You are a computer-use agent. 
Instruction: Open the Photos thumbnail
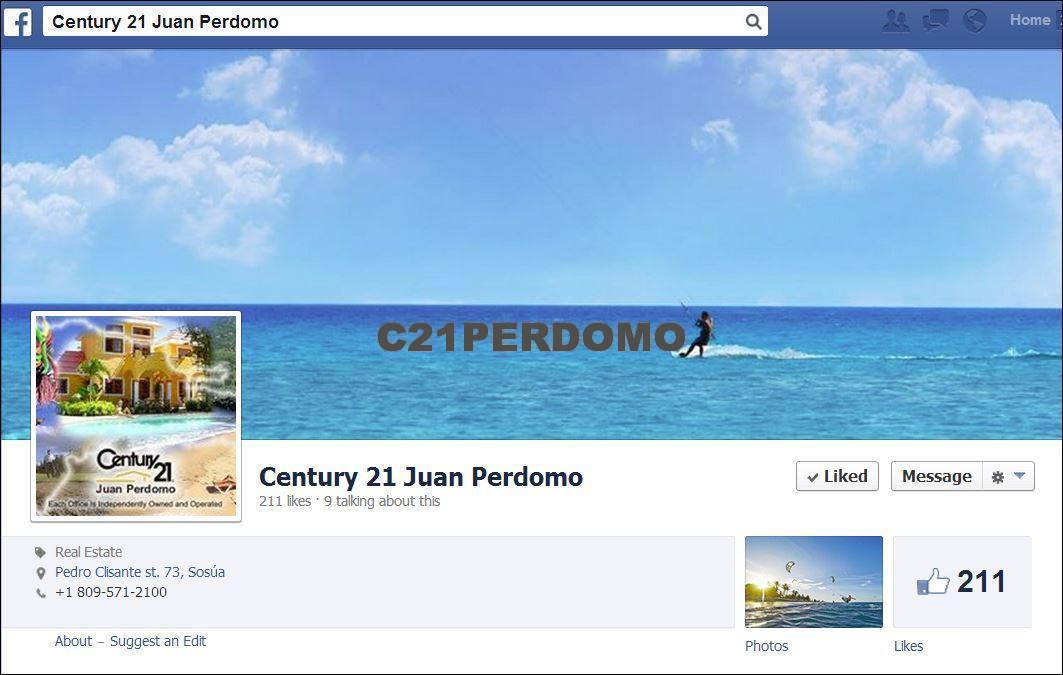click(x=814, y=582)
